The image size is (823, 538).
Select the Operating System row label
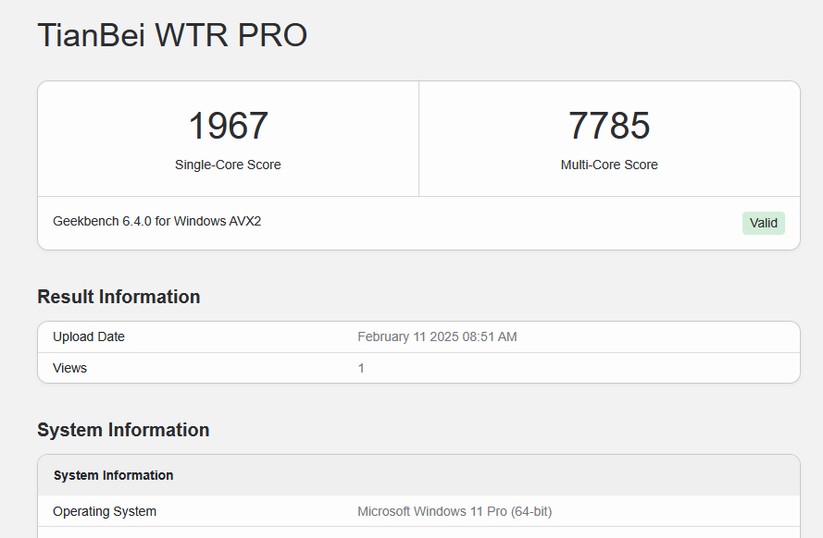(105, 511)
